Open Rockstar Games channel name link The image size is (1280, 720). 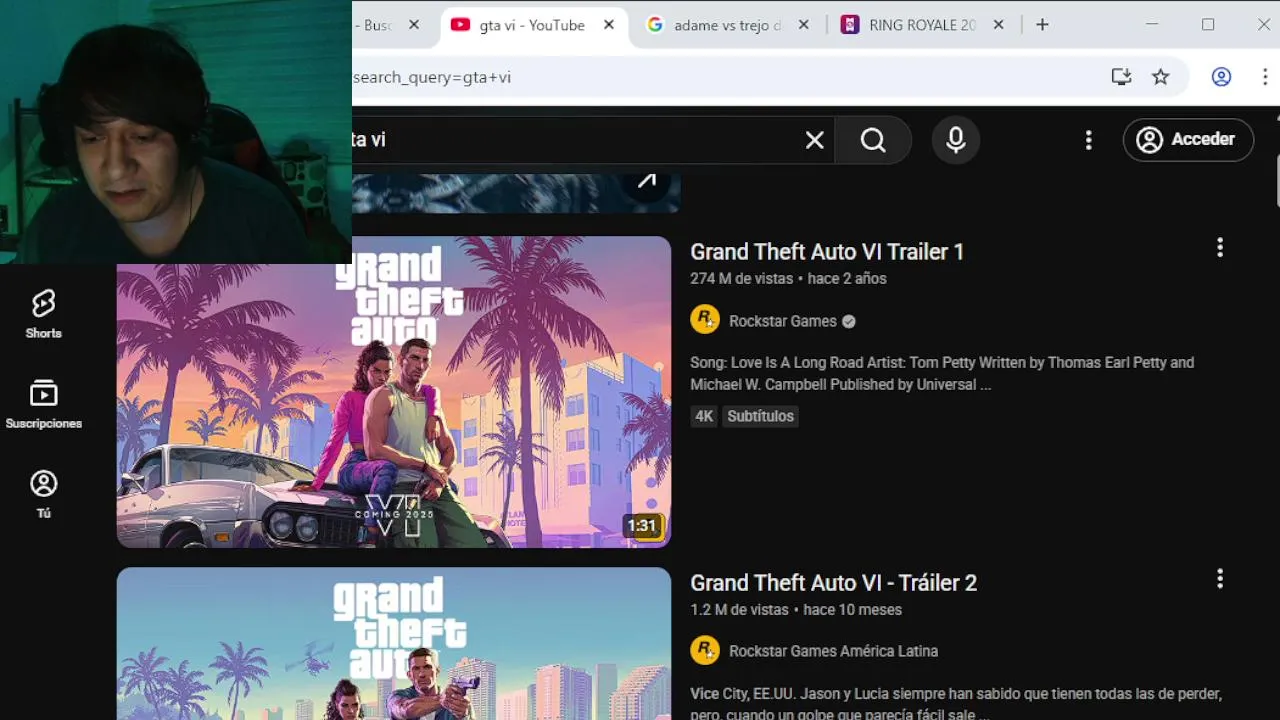pyautogui.click(x=783, y=321)
